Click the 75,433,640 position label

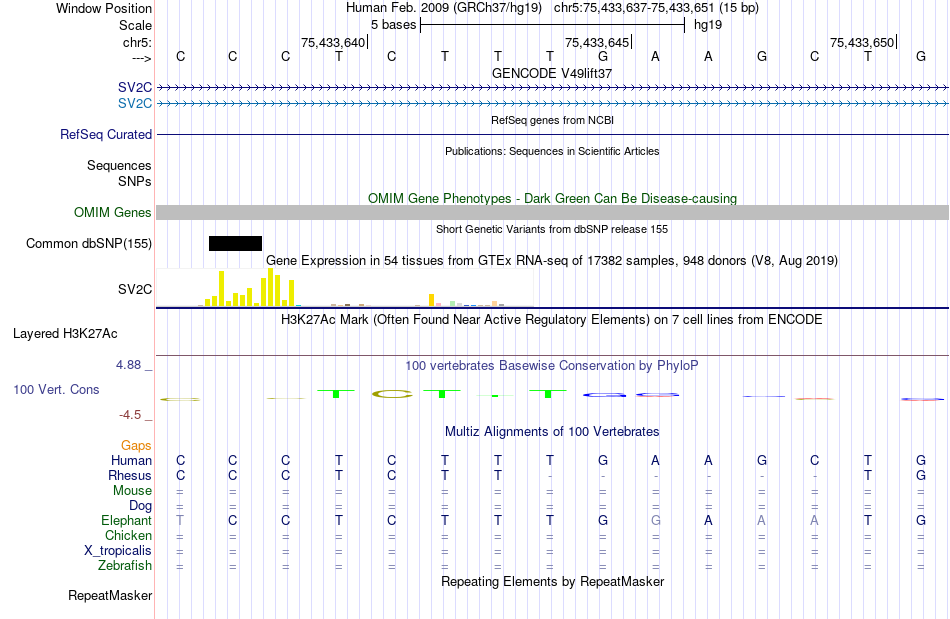click(333, 42)
